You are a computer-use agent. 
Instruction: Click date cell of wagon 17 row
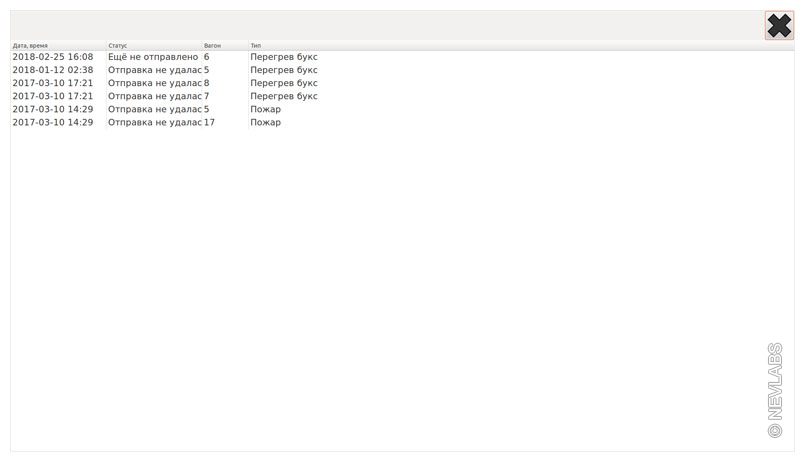click(53, 122)
